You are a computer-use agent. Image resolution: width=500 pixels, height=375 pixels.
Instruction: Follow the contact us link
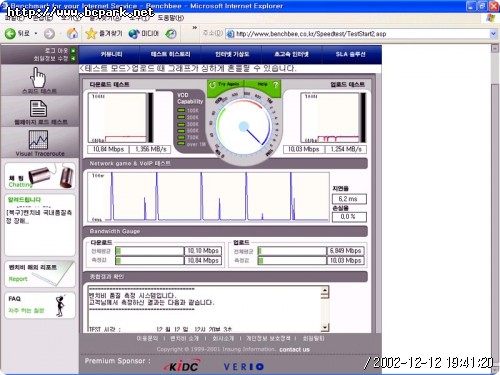(x=294, y=349)
